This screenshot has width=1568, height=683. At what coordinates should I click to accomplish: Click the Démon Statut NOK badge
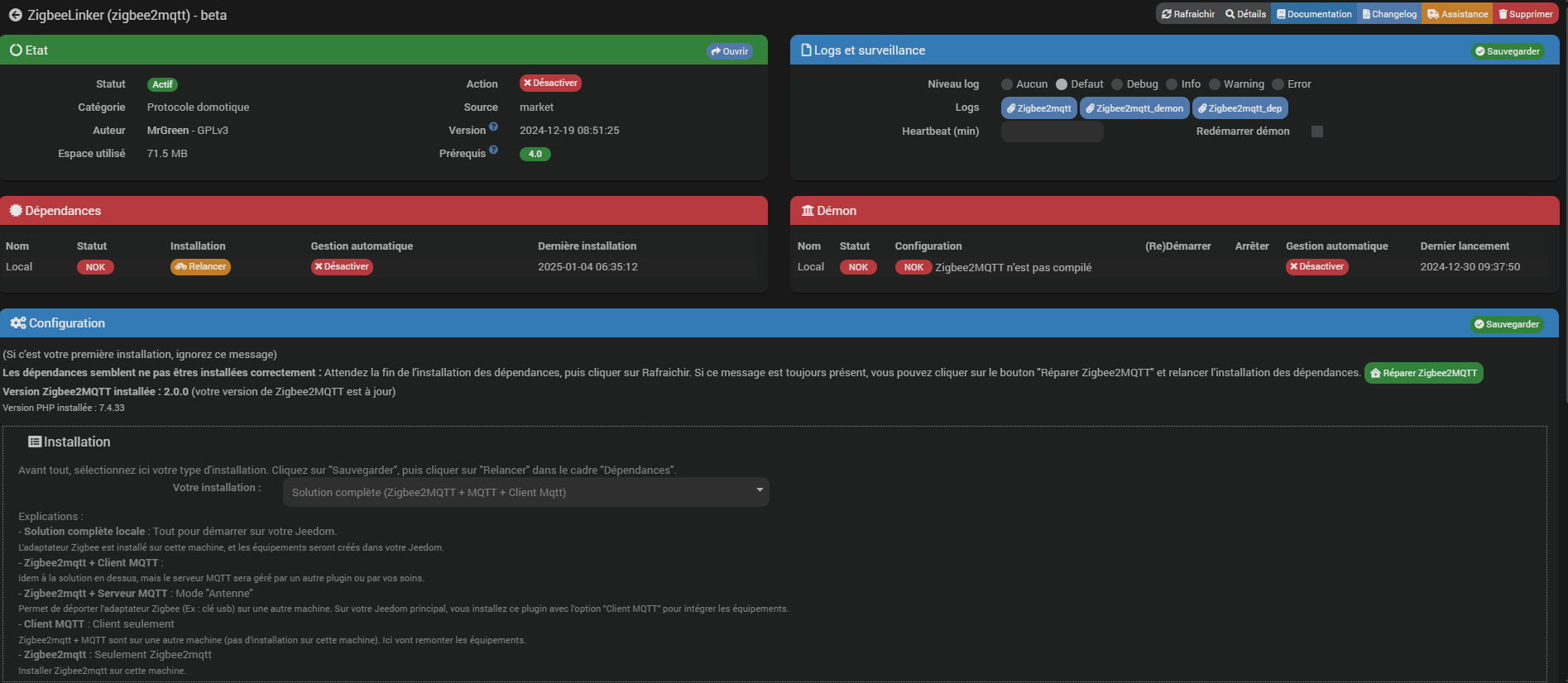[x=858, y=267]
